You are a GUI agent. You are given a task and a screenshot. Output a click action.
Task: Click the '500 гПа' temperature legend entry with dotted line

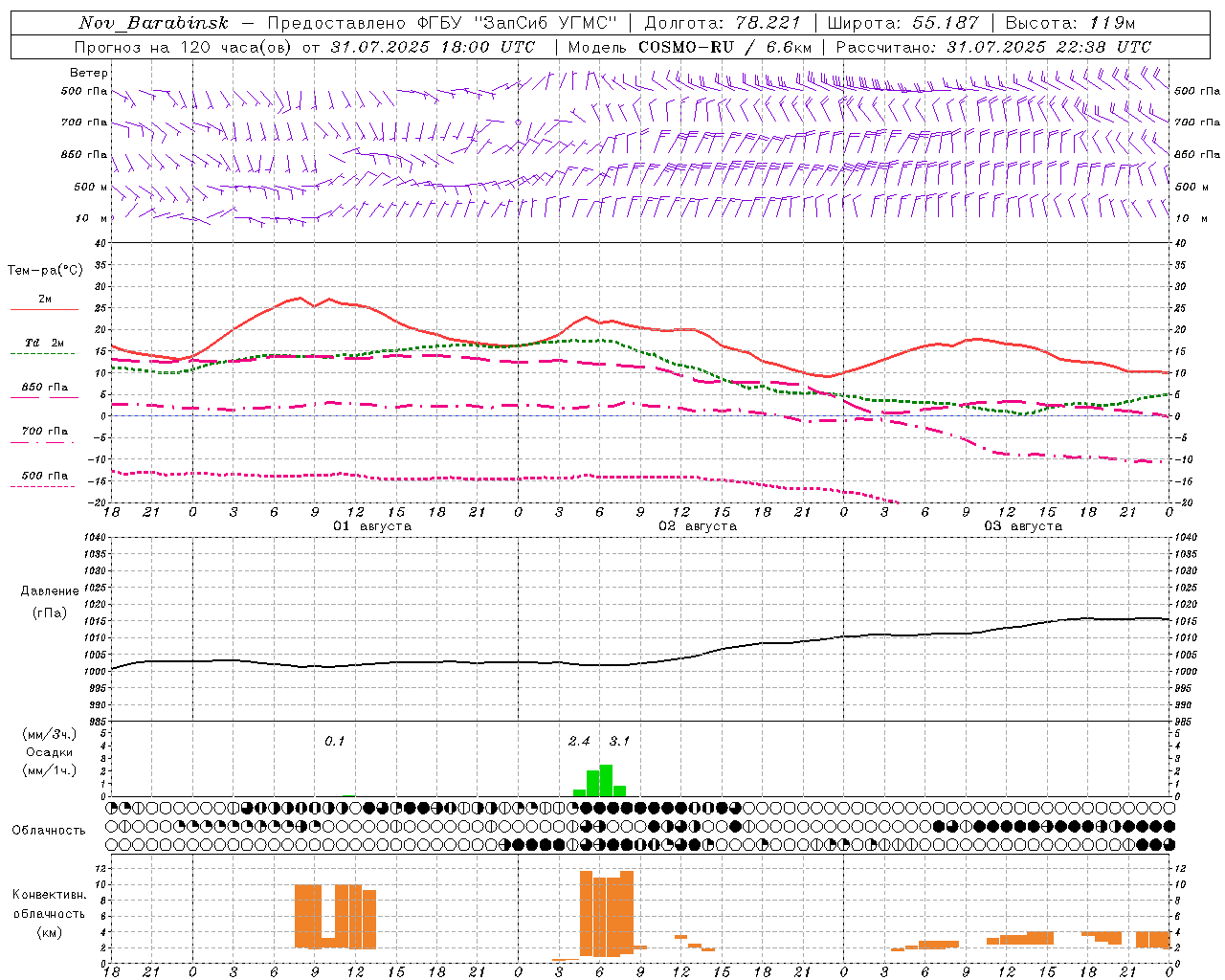(x=45, y=476)
